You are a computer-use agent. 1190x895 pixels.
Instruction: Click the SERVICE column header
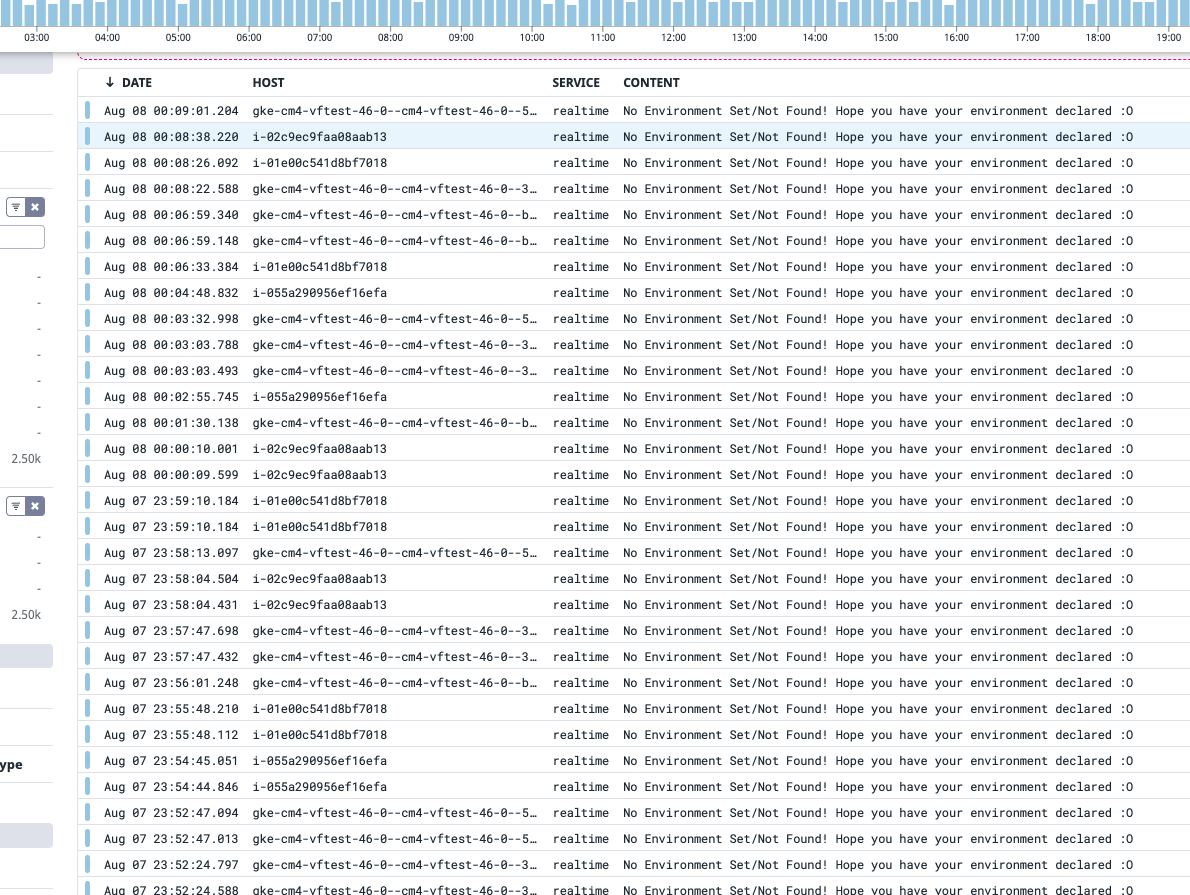[576, 83]
